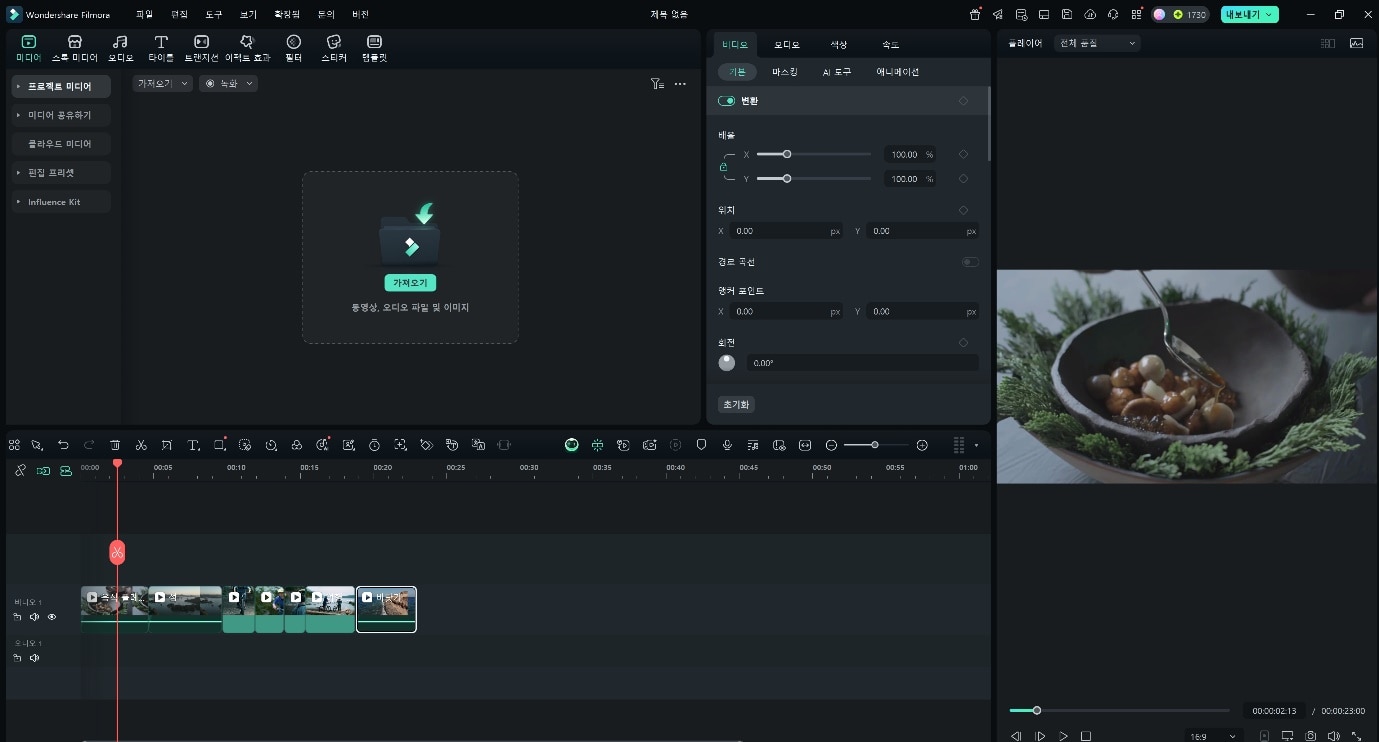The image size is (1379, 742).
Task: Click the scale X slider handle
Action: pyautogui.click(x=787, y=154)
